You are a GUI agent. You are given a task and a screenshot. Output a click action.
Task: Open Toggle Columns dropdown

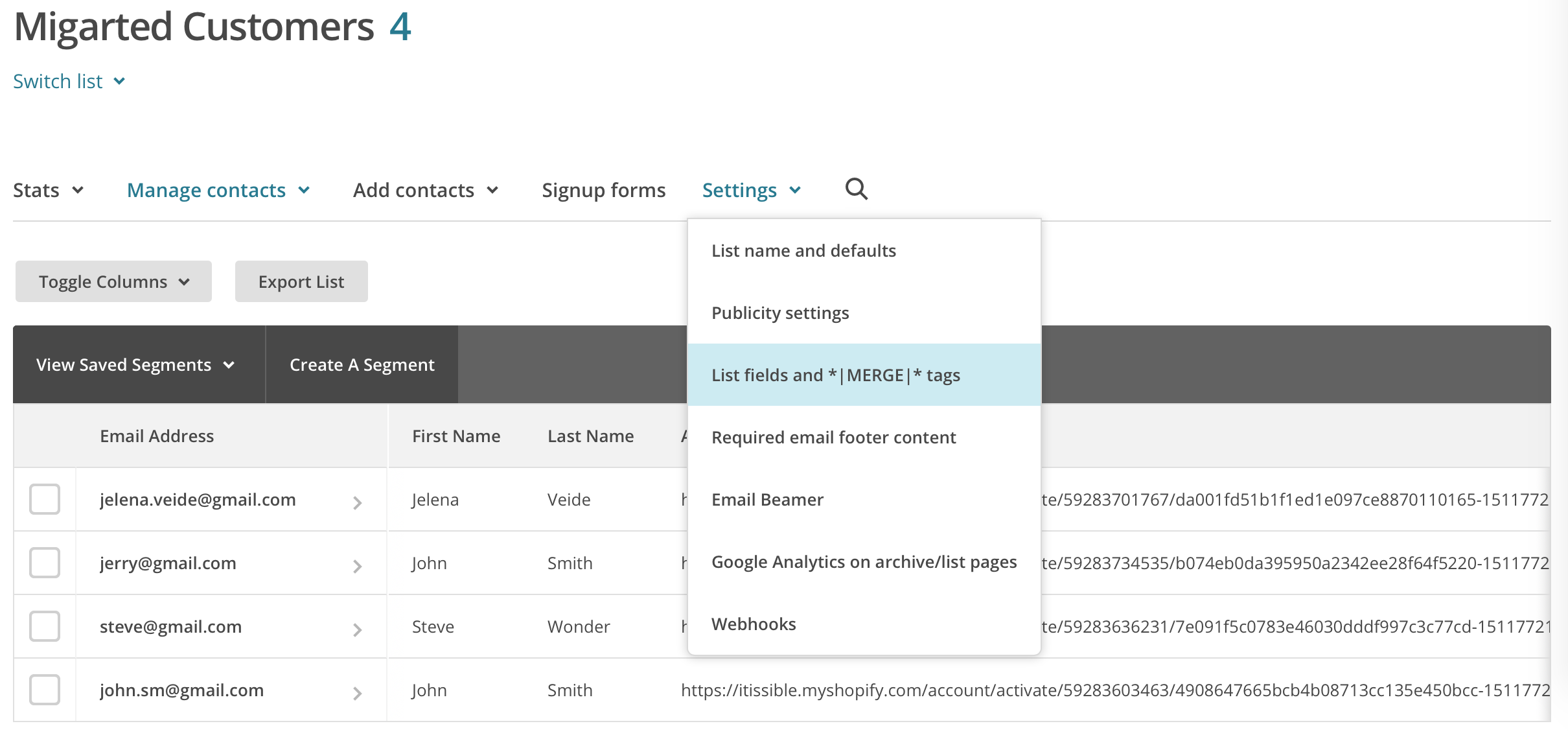[x=113, y=281]
